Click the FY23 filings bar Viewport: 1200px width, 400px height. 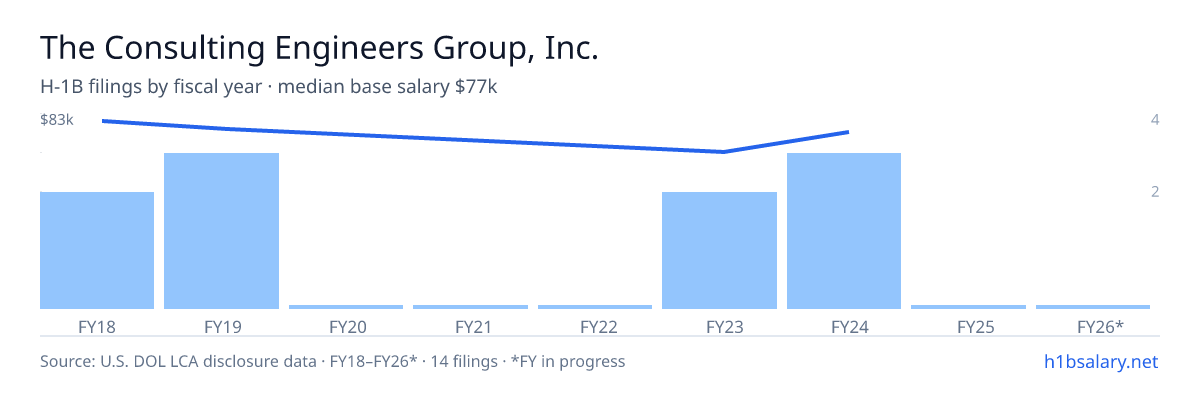pyautogui.click(x=720, y=250)
